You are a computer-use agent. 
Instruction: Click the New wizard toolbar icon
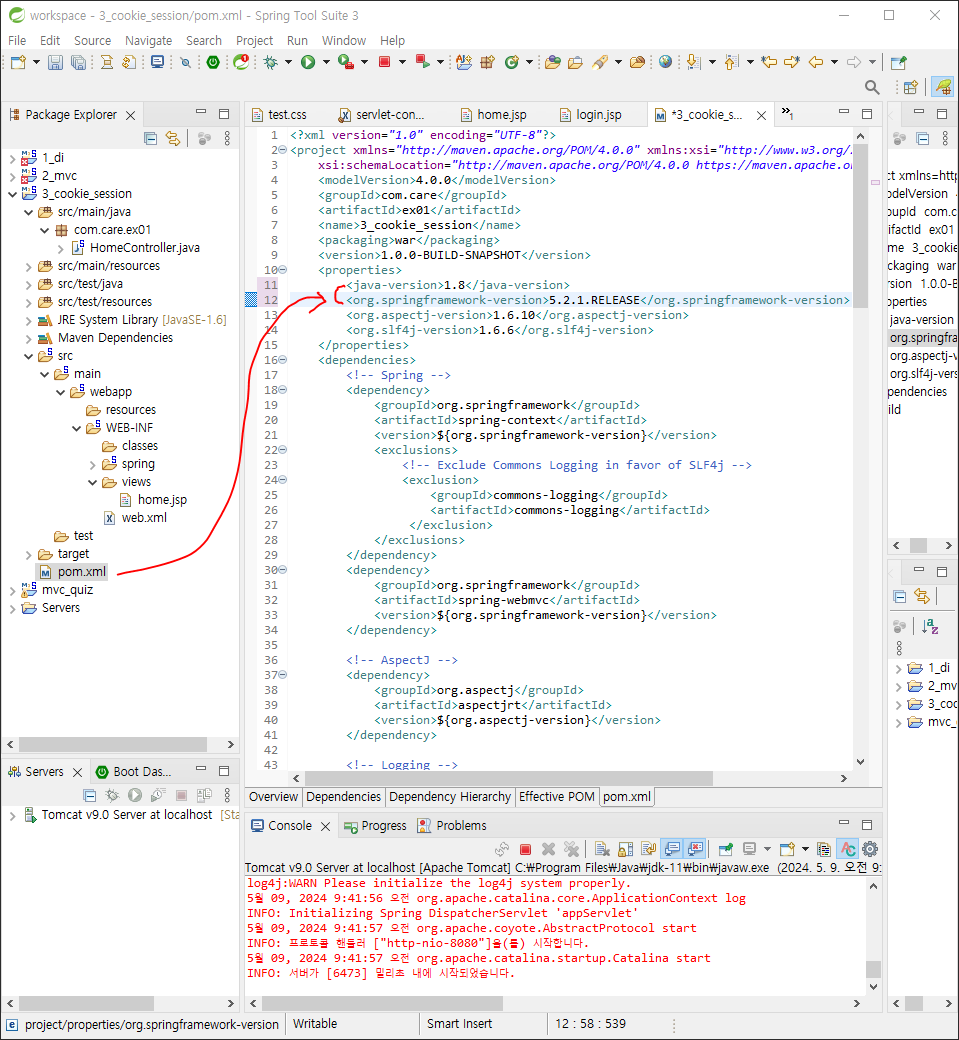coord(19,62)
